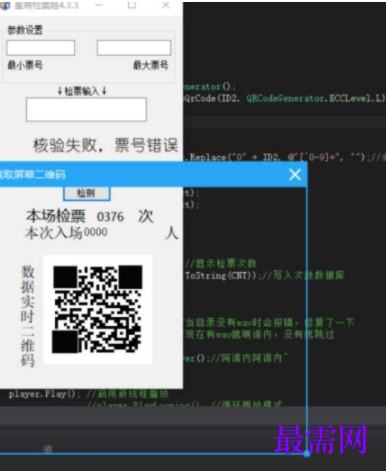Click the 本场检票 label
This screenshot has width=386, height=471.
pos(56,216)
